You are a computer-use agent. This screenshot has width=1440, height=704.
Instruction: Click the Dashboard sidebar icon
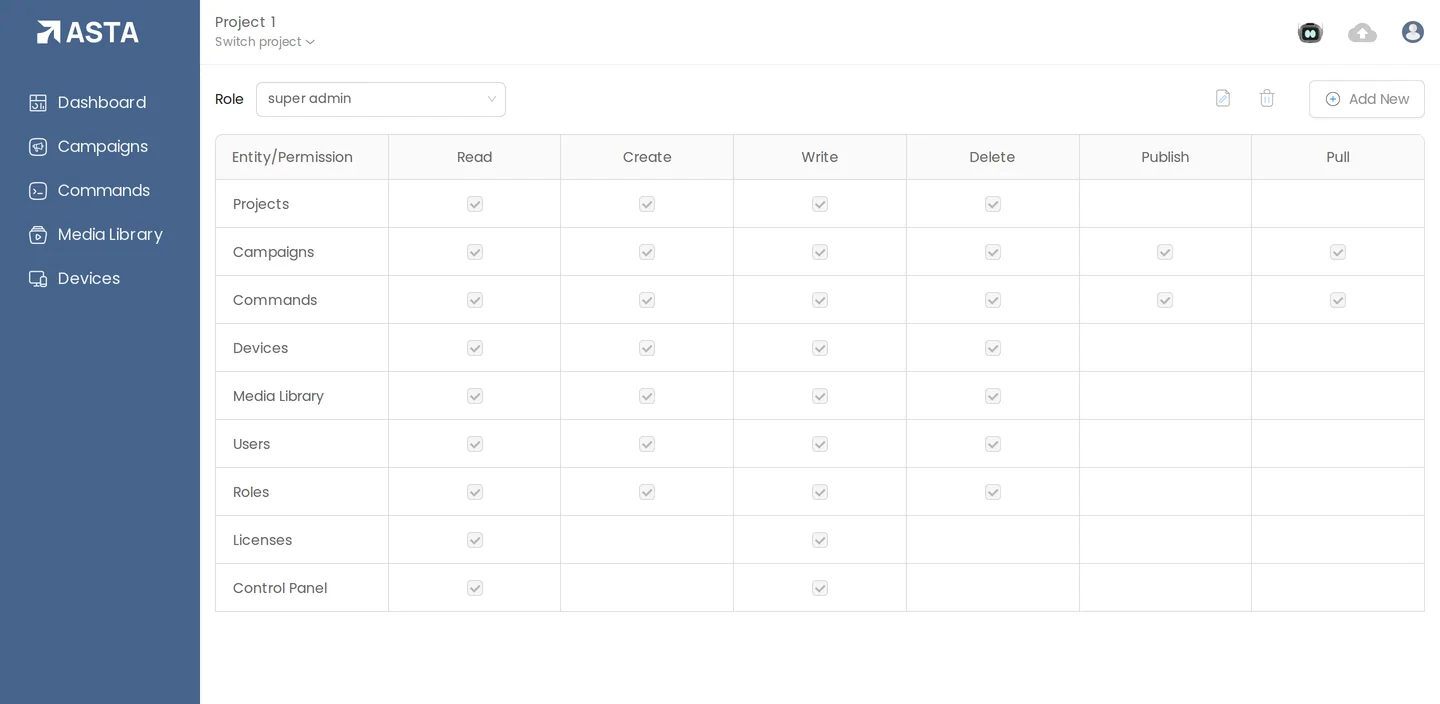point(38,103)
